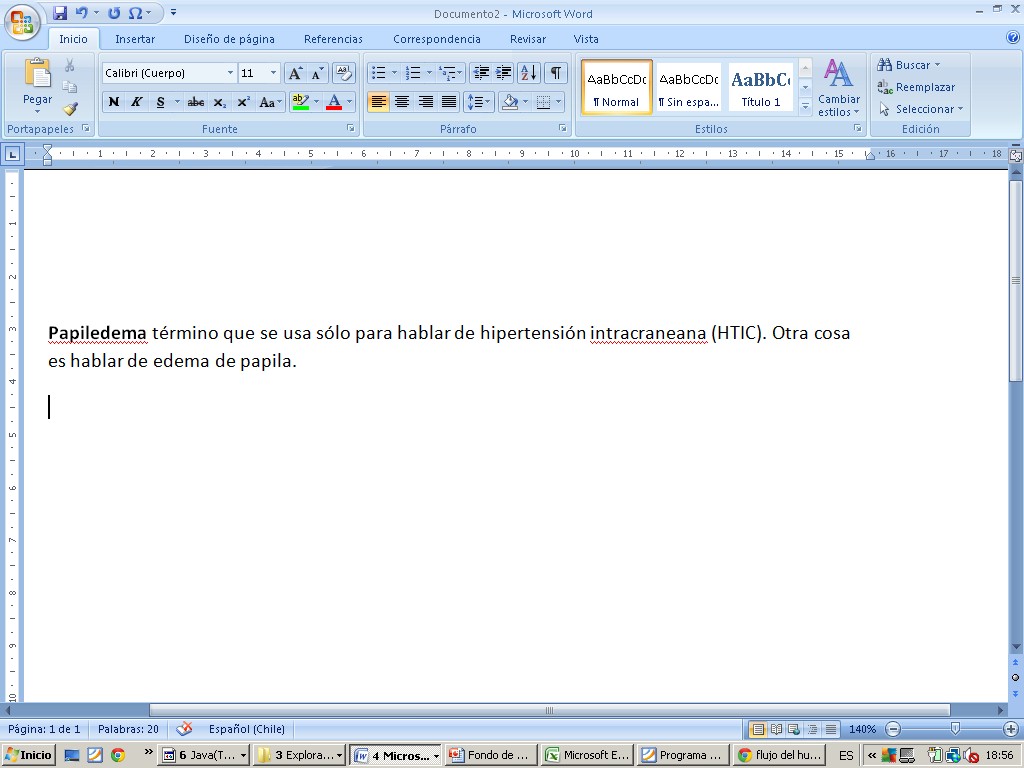The height and width of the screenshot is (768, 1024).
Task: Open the Diseño de página tab
Action: pos(229,39)
